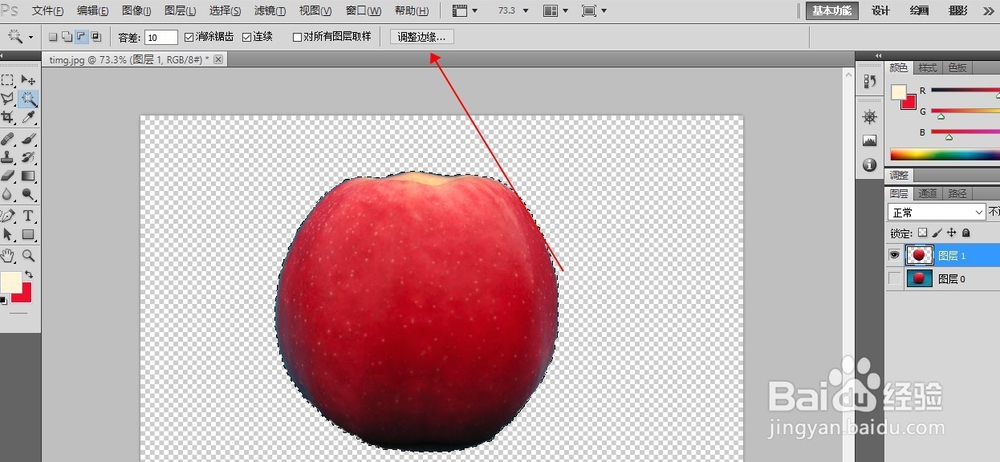Switch to the 通道 channels tab

click(928, 193)
